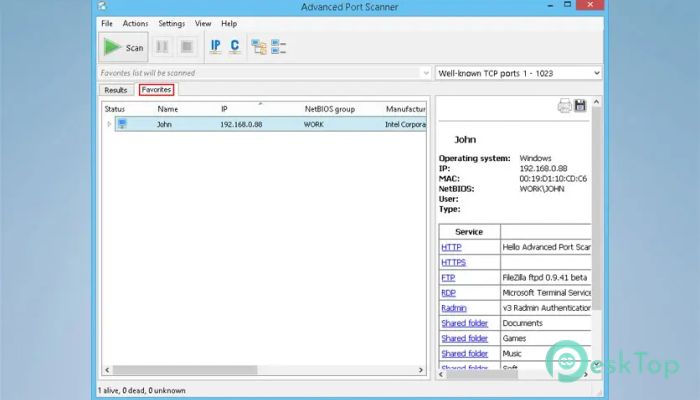Open the FTP service link
Screen dimensions: 700x400
[x=448, y=278]
